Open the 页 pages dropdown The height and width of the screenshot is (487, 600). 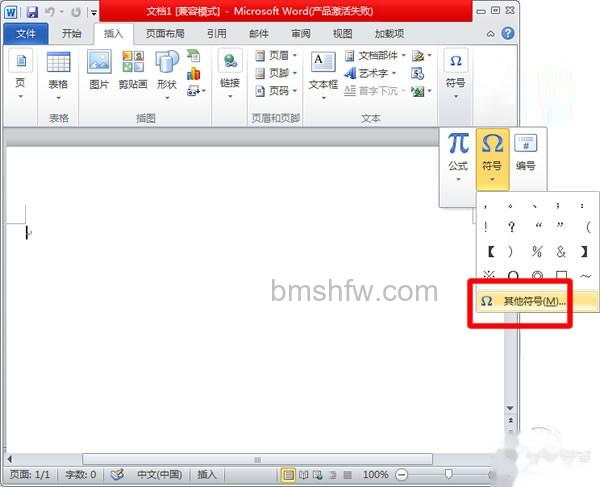[21, 75]
